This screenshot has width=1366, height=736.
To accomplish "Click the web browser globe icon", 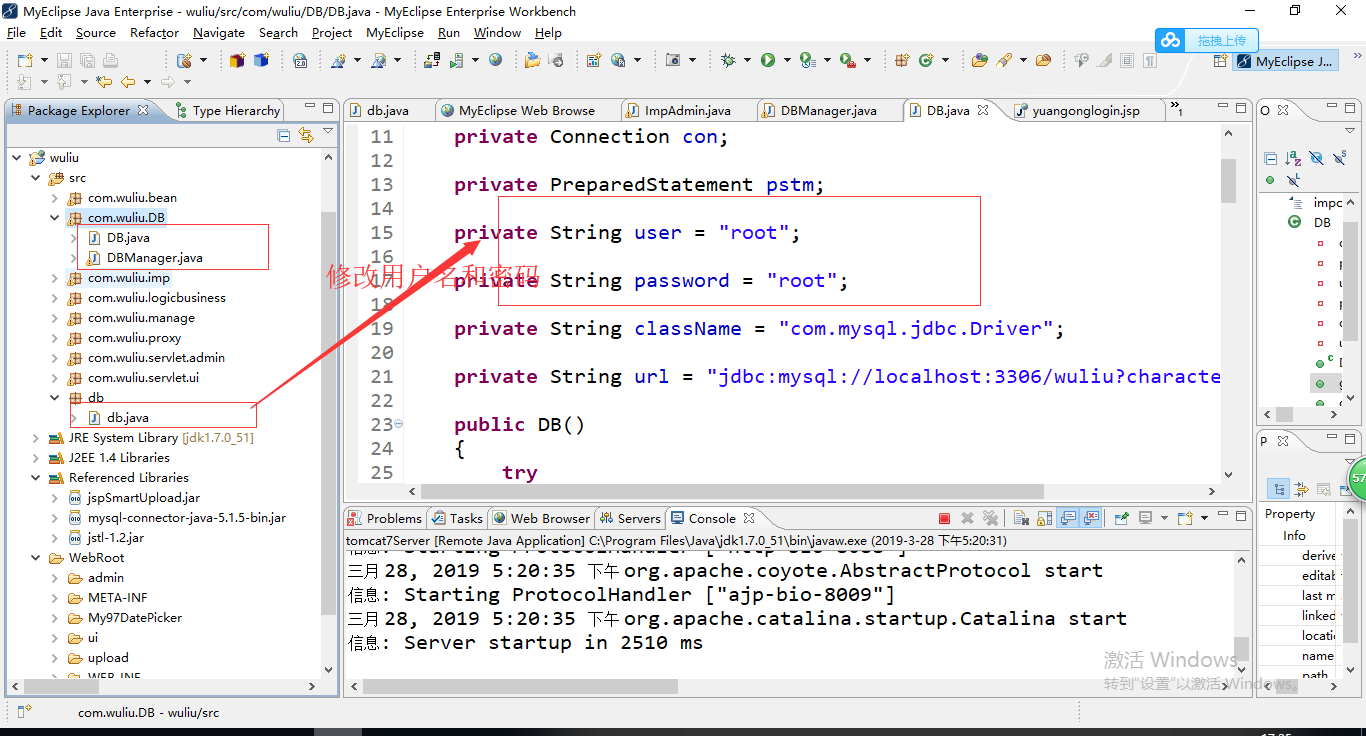I will click(496, 60).
